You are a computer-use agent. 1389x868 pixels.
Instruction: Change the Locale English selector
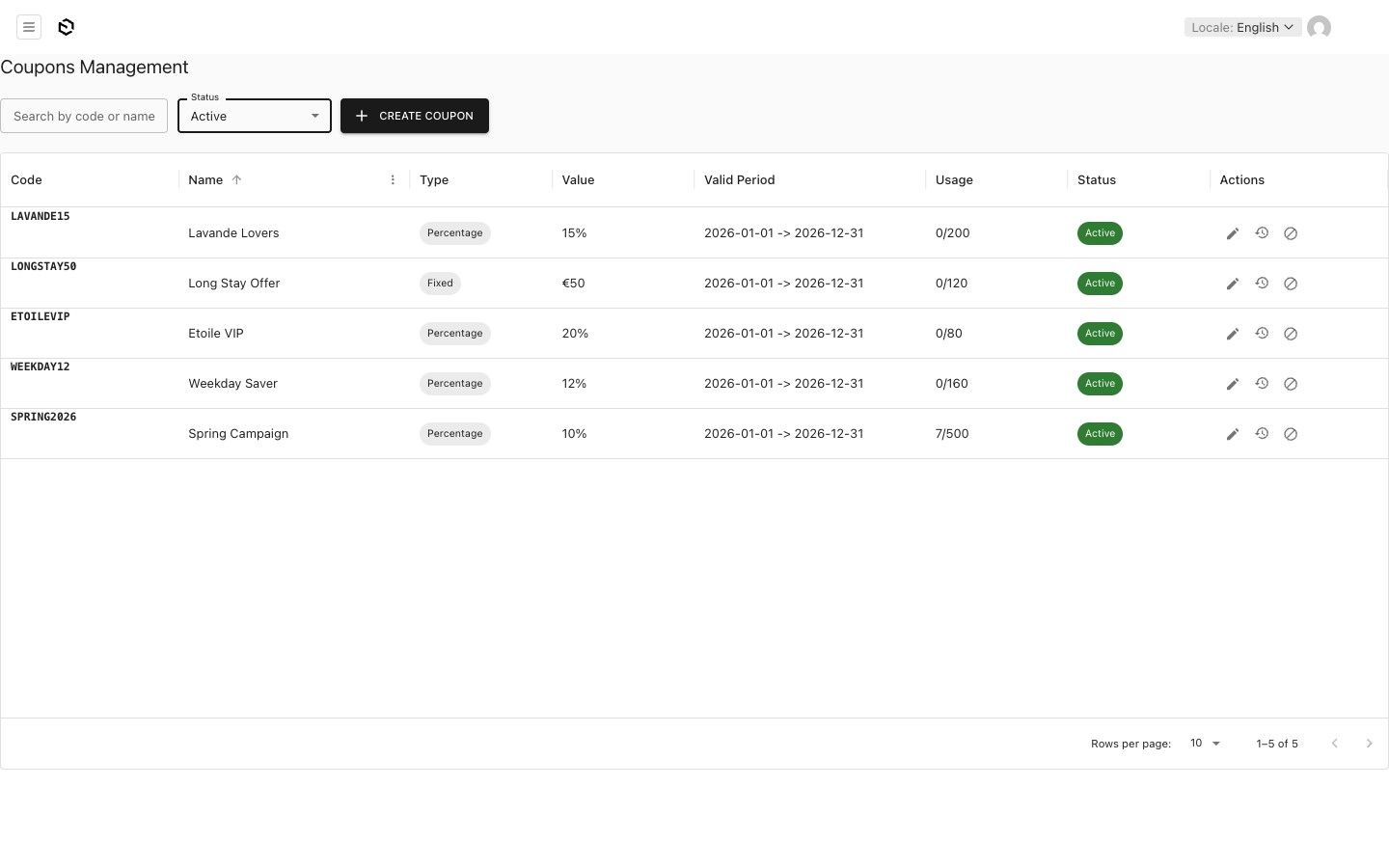point(1242,27)
